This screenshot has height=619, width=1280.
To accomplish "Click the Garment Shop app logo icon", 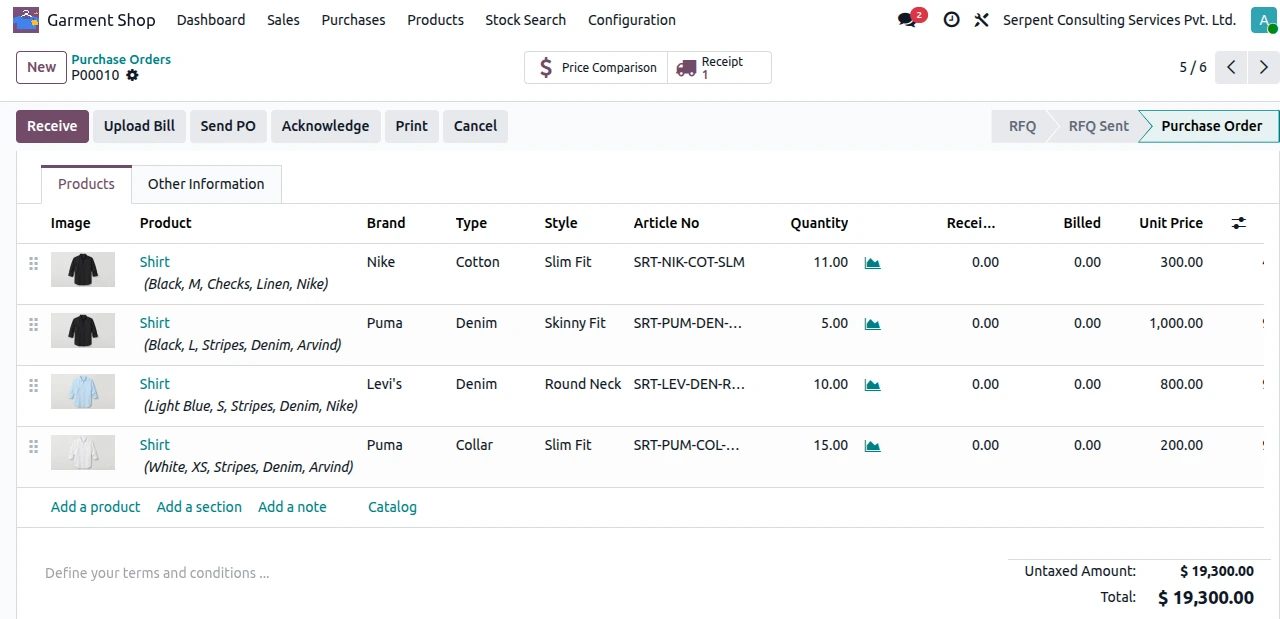I will click(x=26, y=19).
